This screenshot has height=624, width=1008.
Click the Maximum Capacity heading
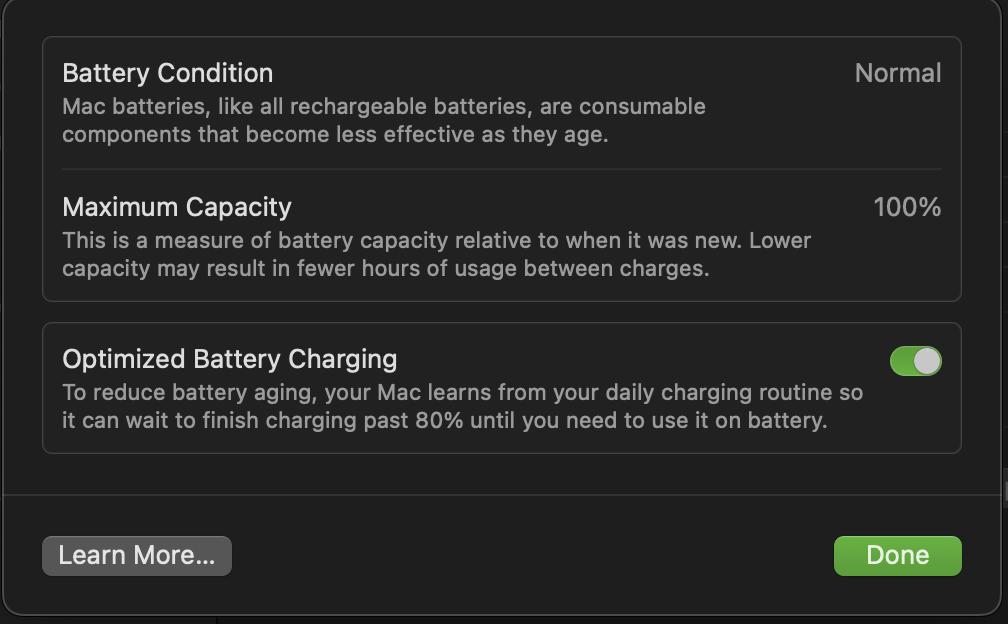(177, 207)
